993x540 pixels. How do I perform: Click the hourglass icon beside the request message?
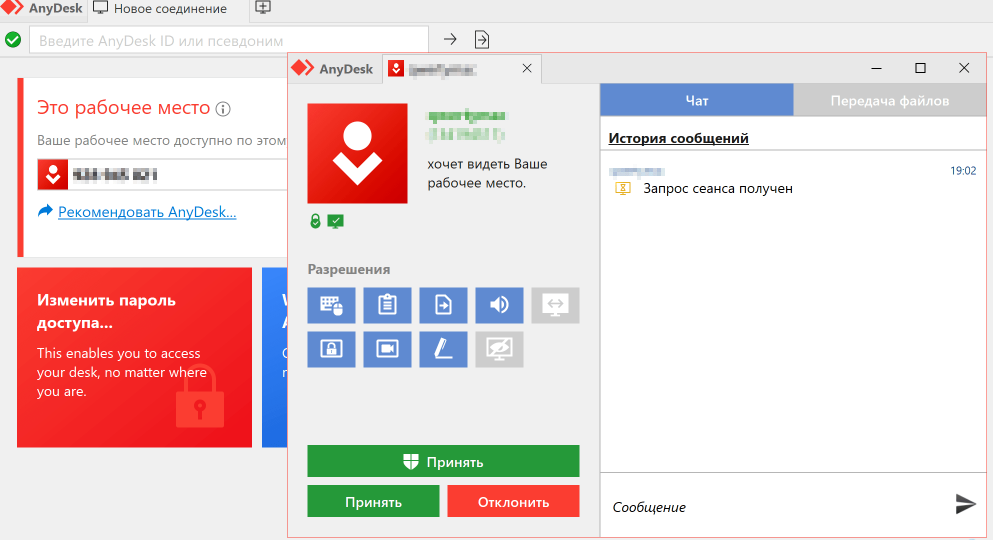tap(623, 189)
